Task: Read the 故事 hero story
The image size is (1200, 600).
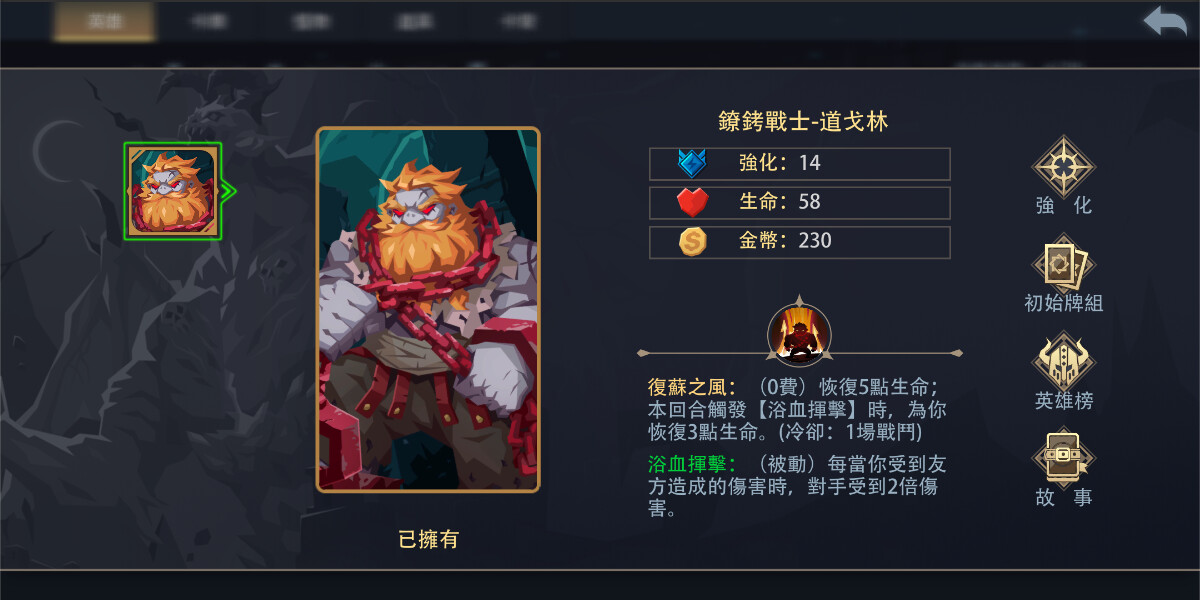Action: pyautogui.click(x=1064, y=459)
